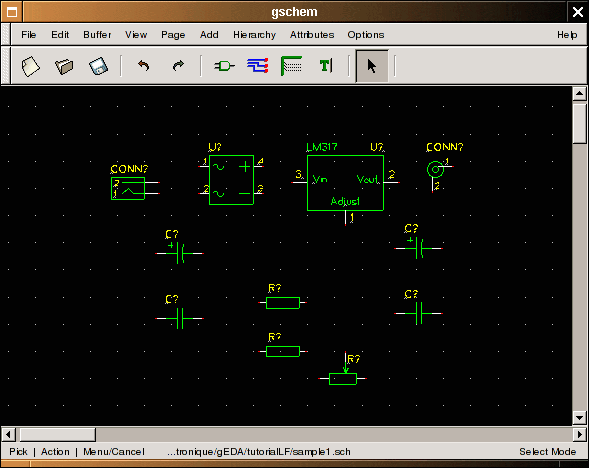
Task: Expand the Options menu
Action: (365, 35)
